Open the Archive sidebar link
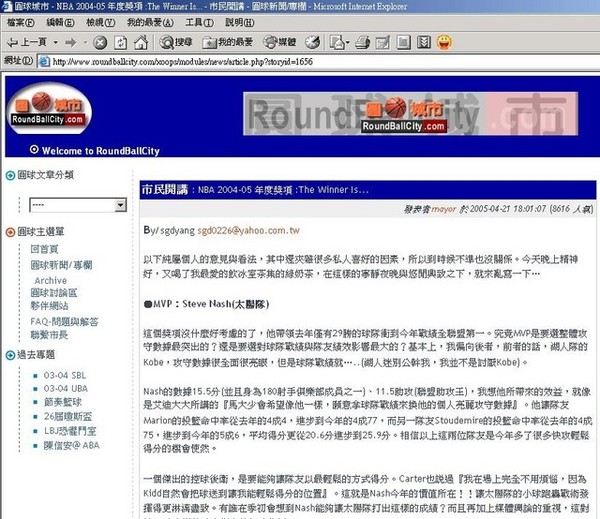 [x=51, y=281]
